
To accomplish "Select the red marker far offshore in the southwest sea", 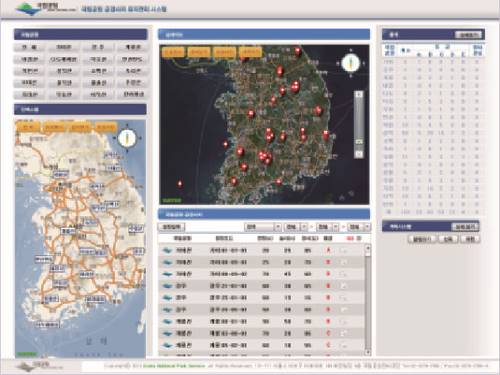I will 180,183.
